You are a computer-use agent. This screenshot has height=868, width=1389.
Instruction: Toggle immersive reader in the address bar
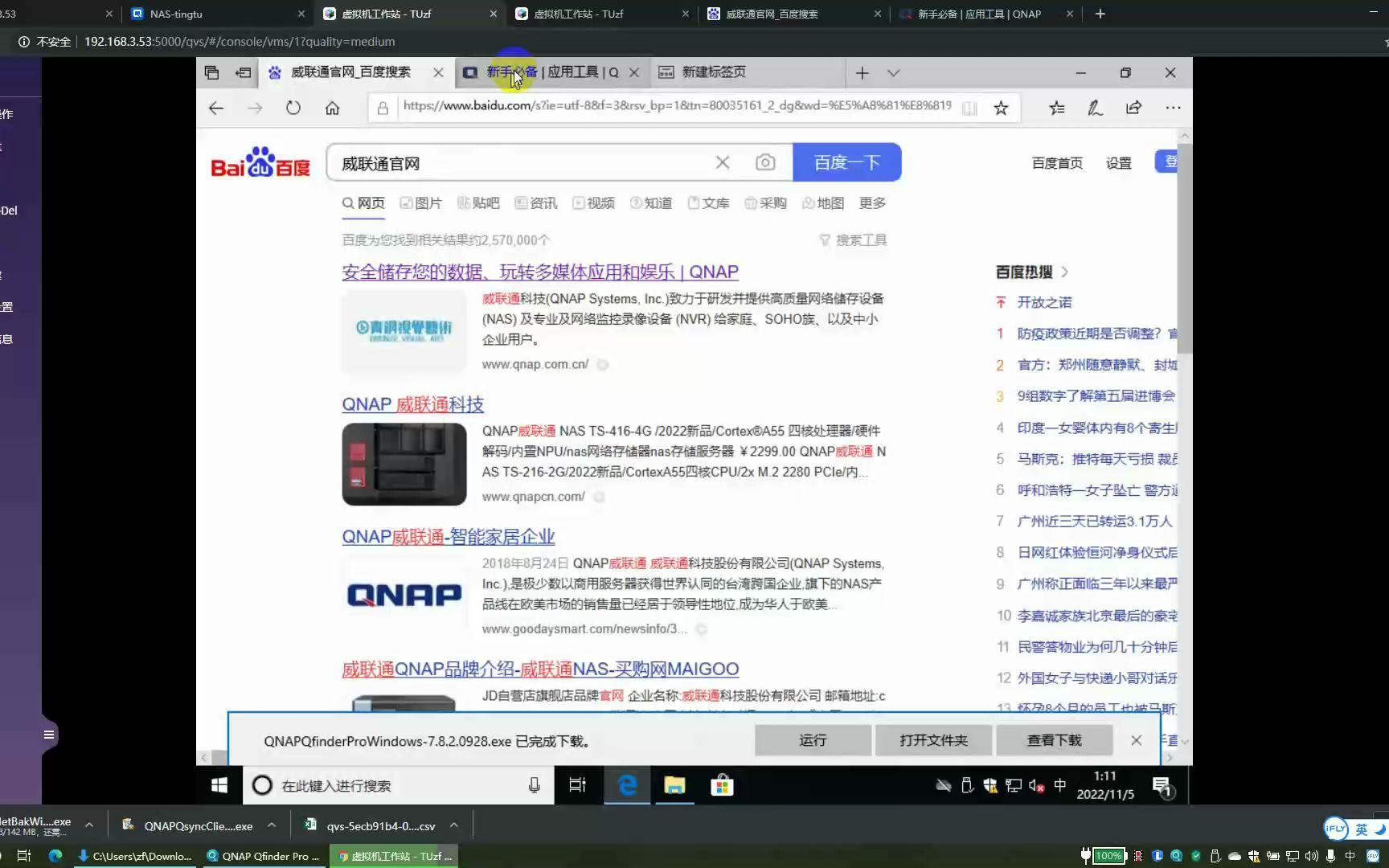(x=969, y=107)
